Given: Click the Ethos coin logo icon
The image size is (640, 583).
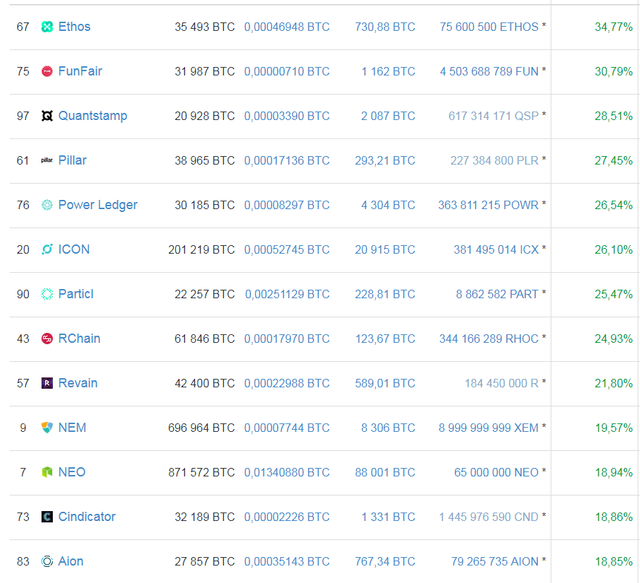Looking at the screenshot, I should 47,27.
